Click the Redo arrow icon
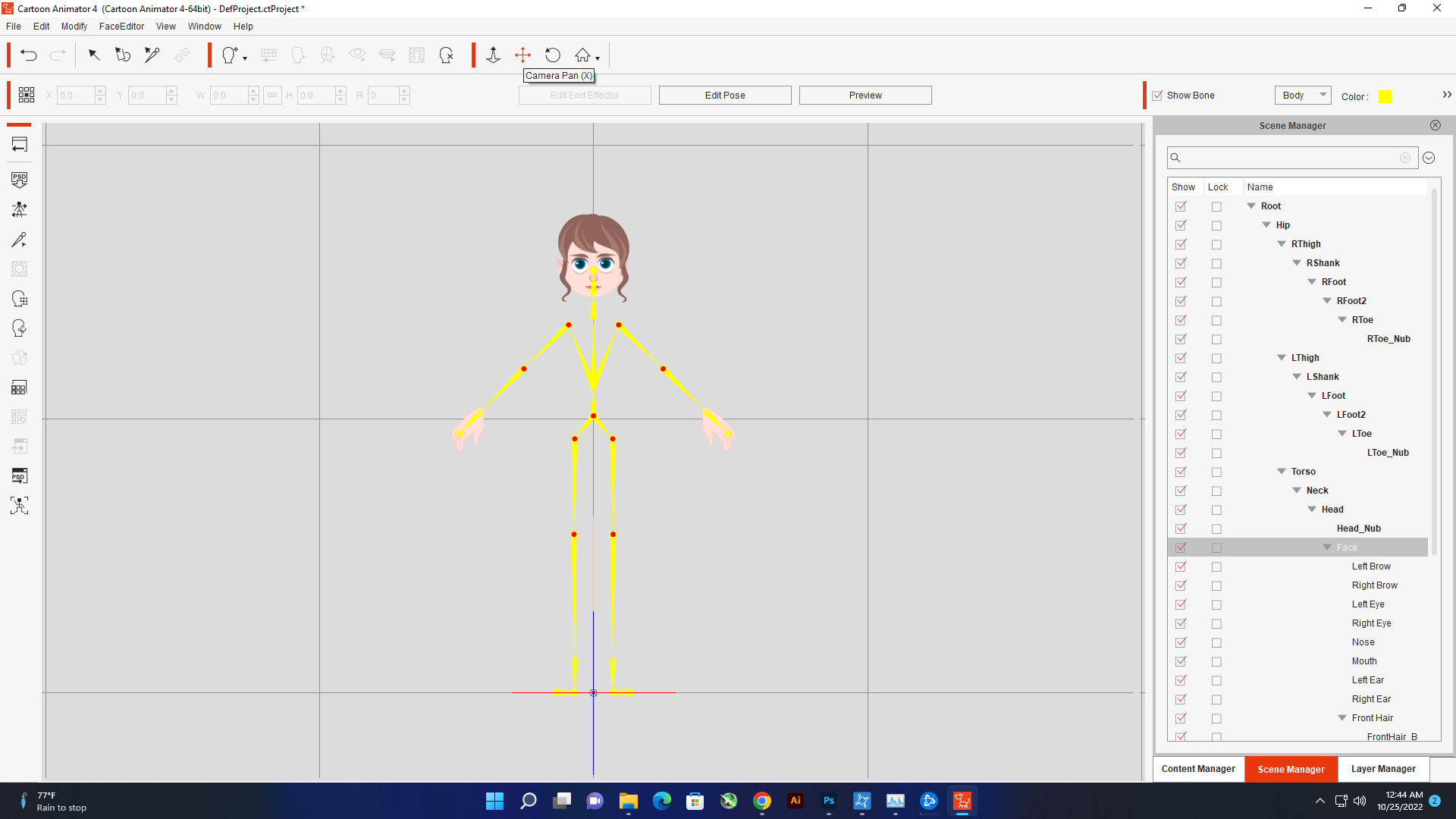The image size is (1456, 819). pos(58,55)
